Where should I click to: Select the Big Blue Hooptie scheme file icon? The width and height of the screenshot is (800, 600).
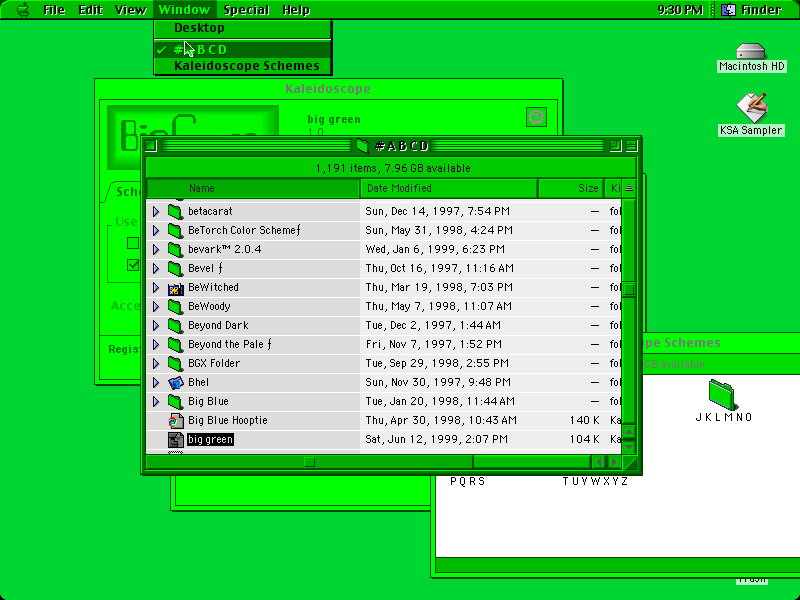(x=176, y=421)
